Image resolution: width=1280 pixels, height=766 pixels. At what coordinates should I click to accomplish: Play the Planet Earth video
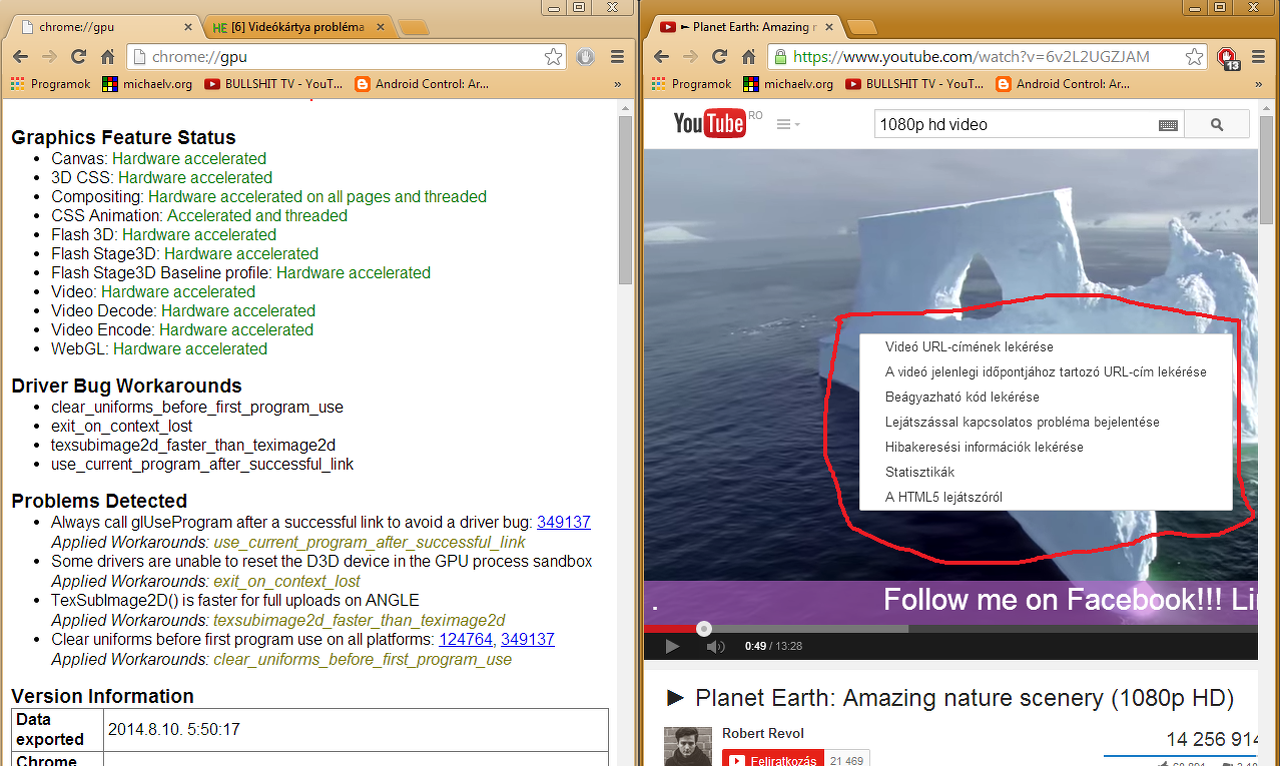[x=672, y=646]
